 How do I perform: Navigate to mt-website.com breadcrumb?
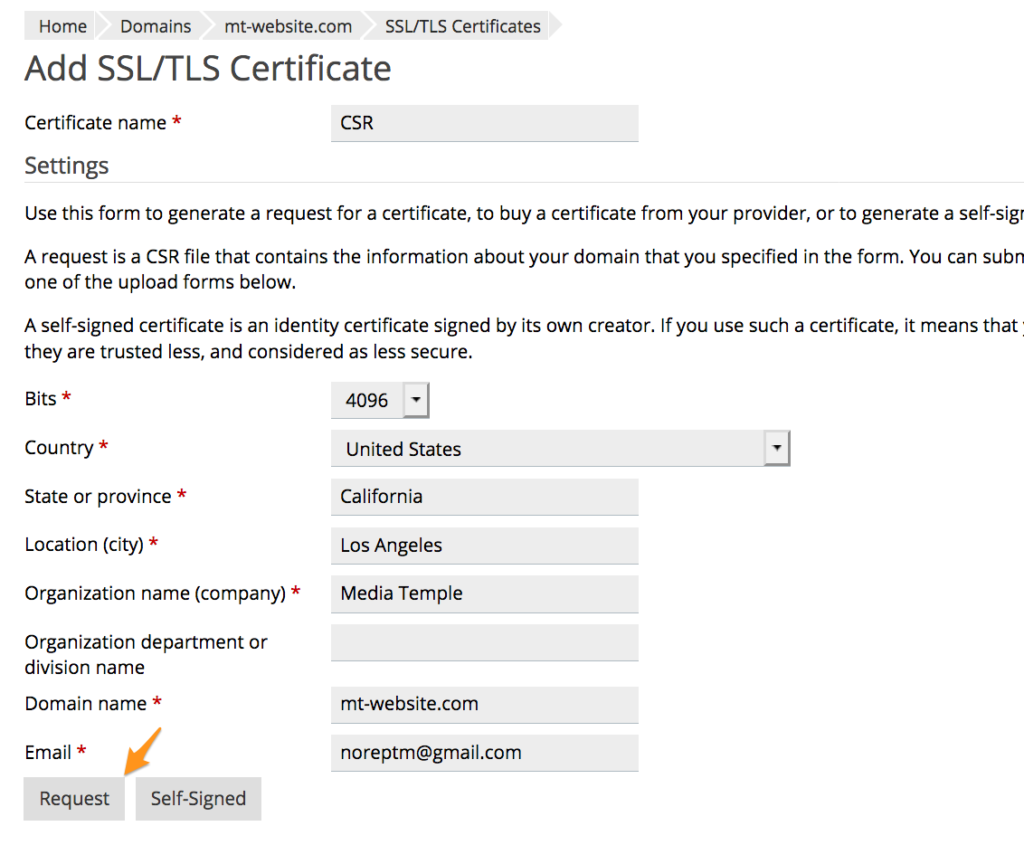[288, 26]
